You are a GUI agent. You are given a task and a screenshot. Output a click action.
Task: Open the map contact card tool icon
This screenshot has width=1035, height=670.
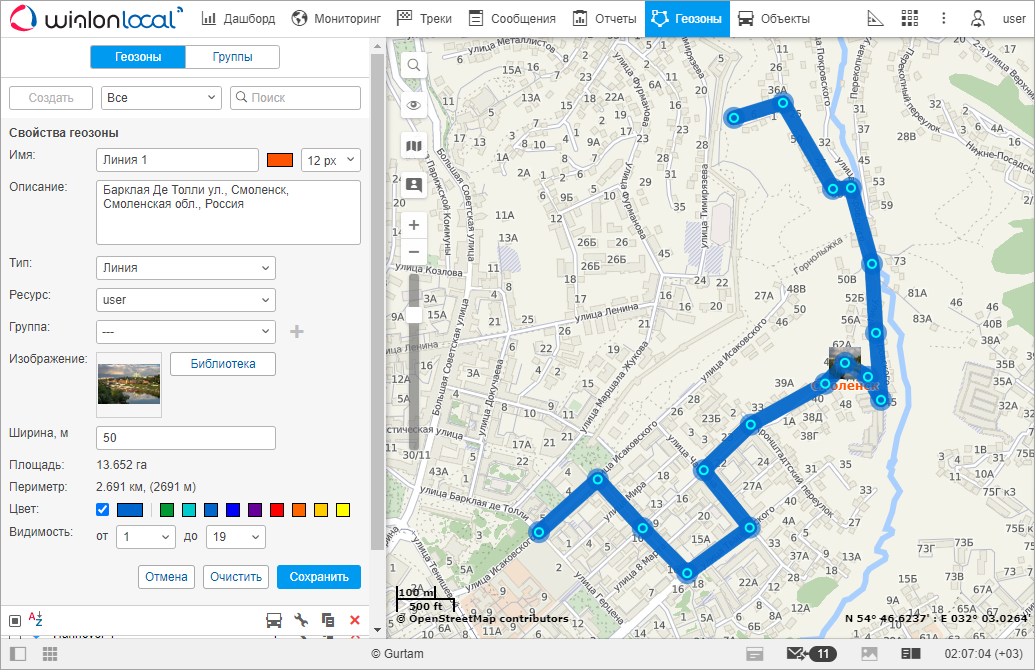coord(414,185)
